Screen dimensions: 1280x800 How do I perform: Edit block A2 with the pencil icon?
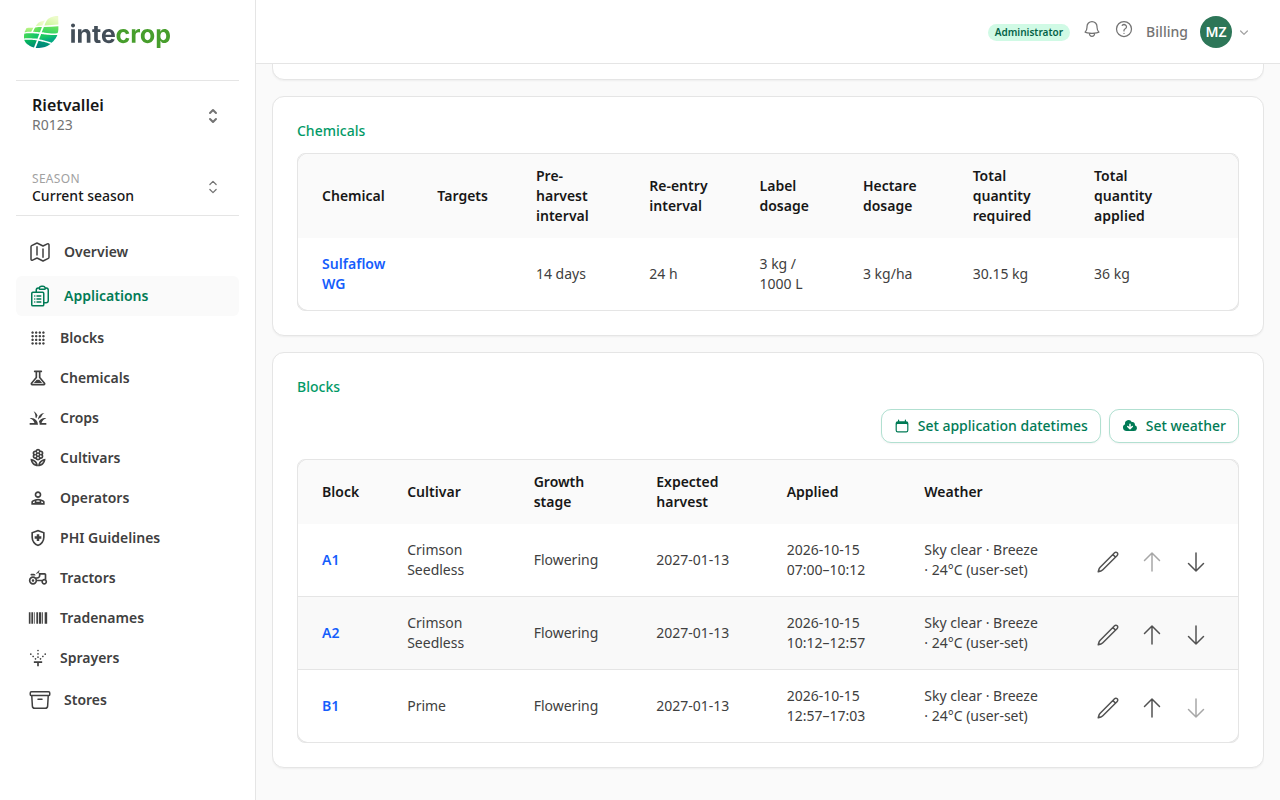[x=1108, y=635]
